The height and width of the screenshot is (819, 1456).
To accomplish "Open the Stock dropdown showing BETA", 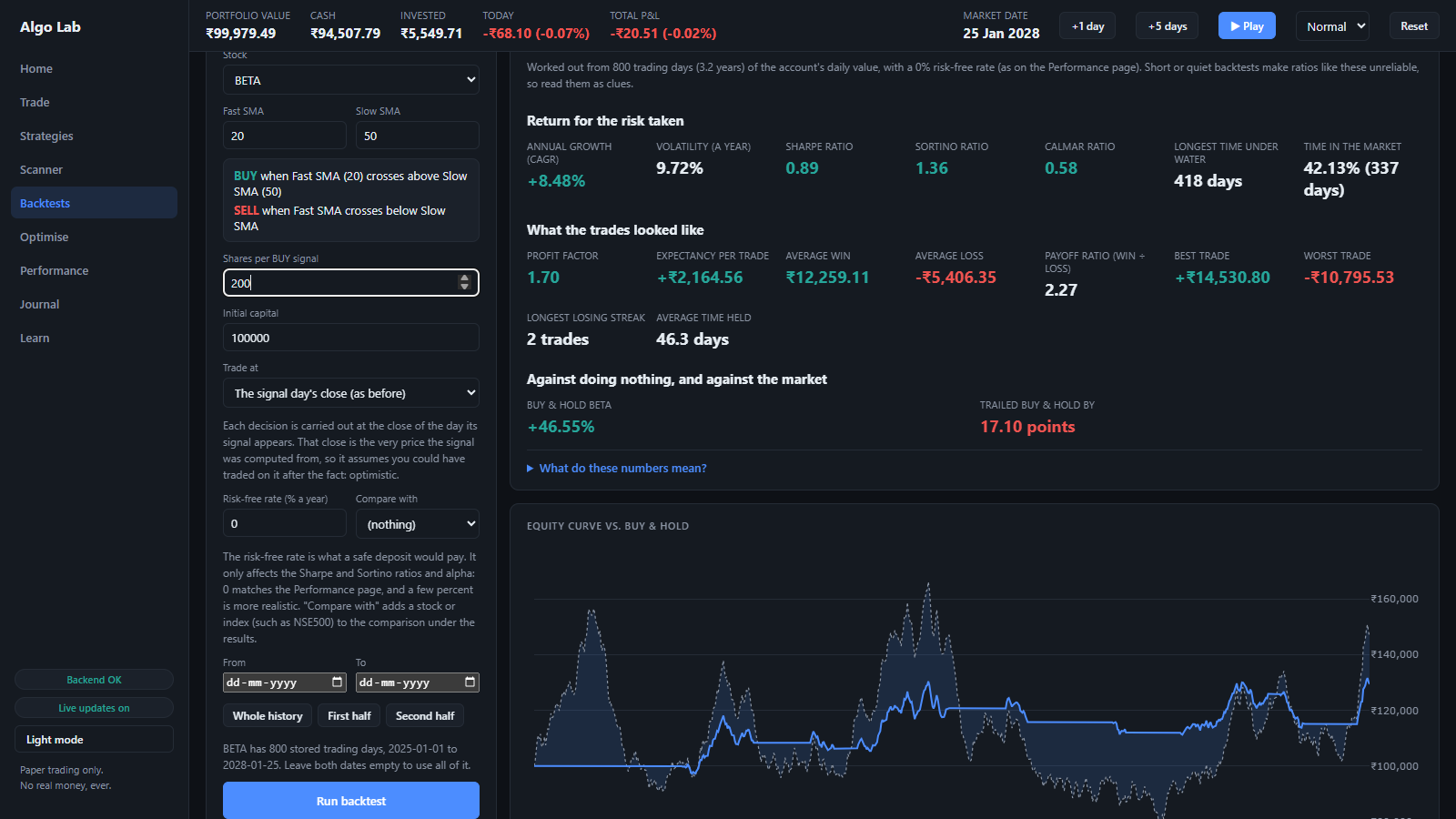I will click(351, 80).
